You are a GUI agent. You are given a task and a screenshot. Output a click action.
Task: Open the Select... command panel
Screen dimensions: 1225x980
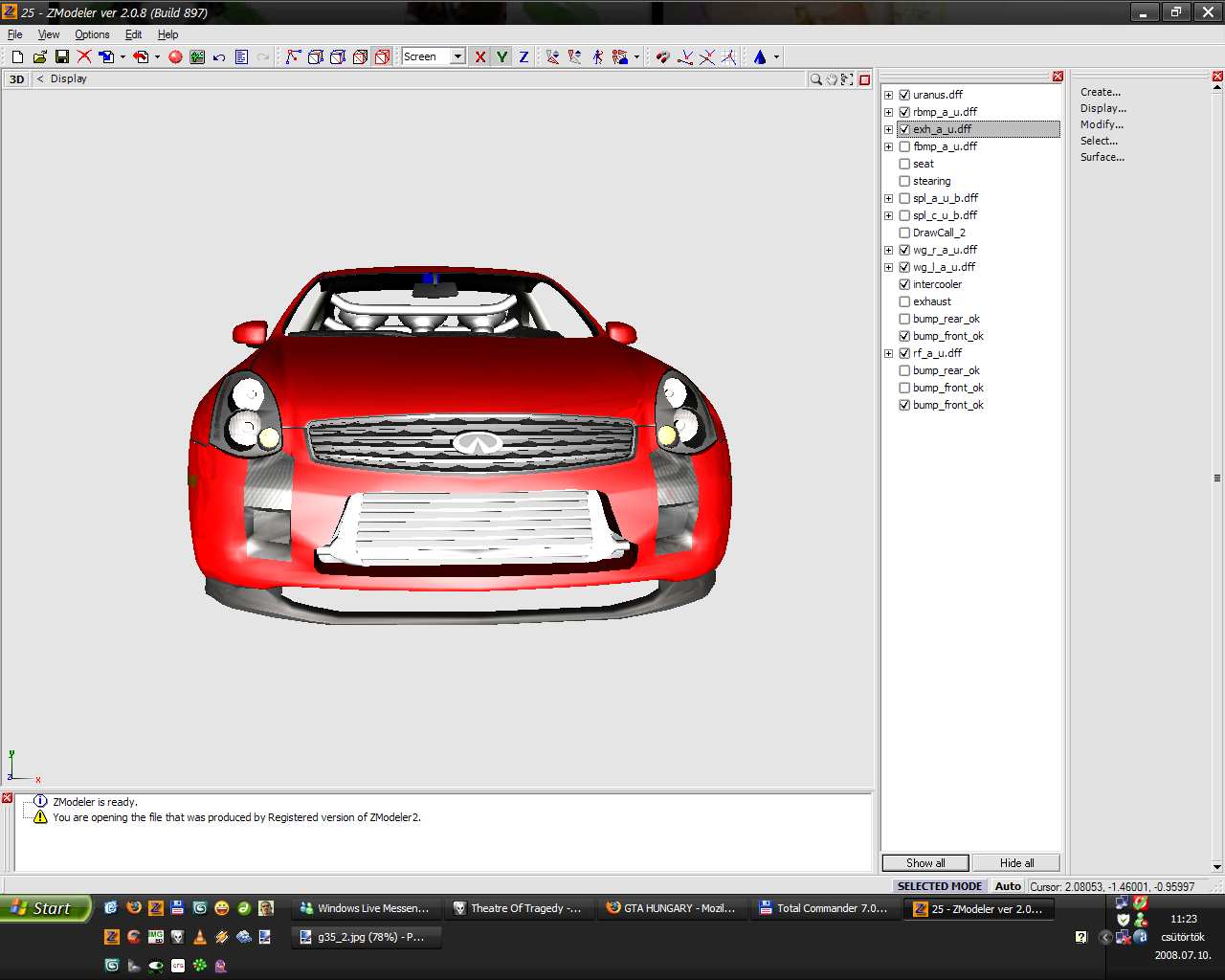click(1099, 141)
